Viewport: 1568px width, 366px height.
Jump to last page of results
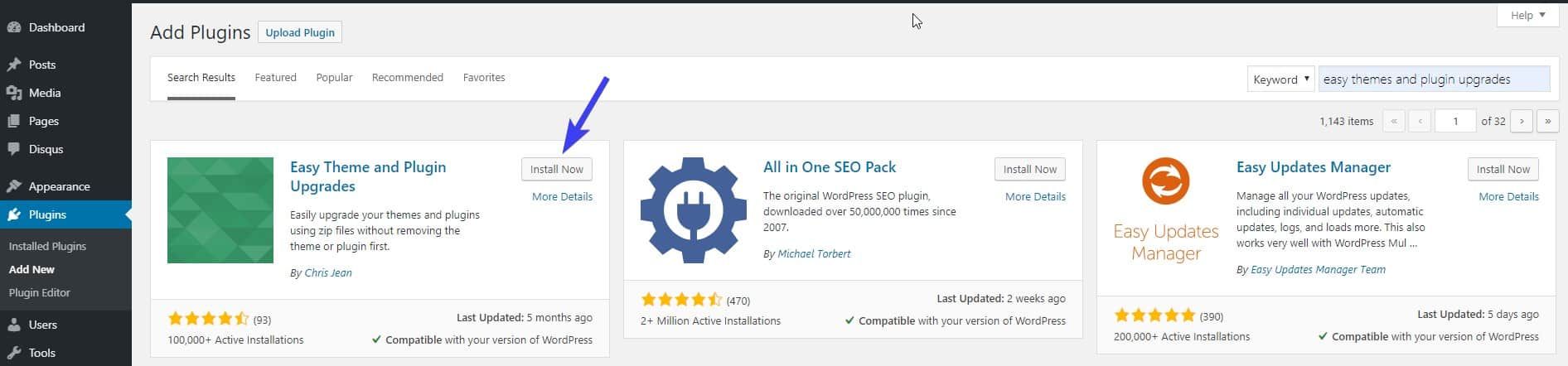1547,121
